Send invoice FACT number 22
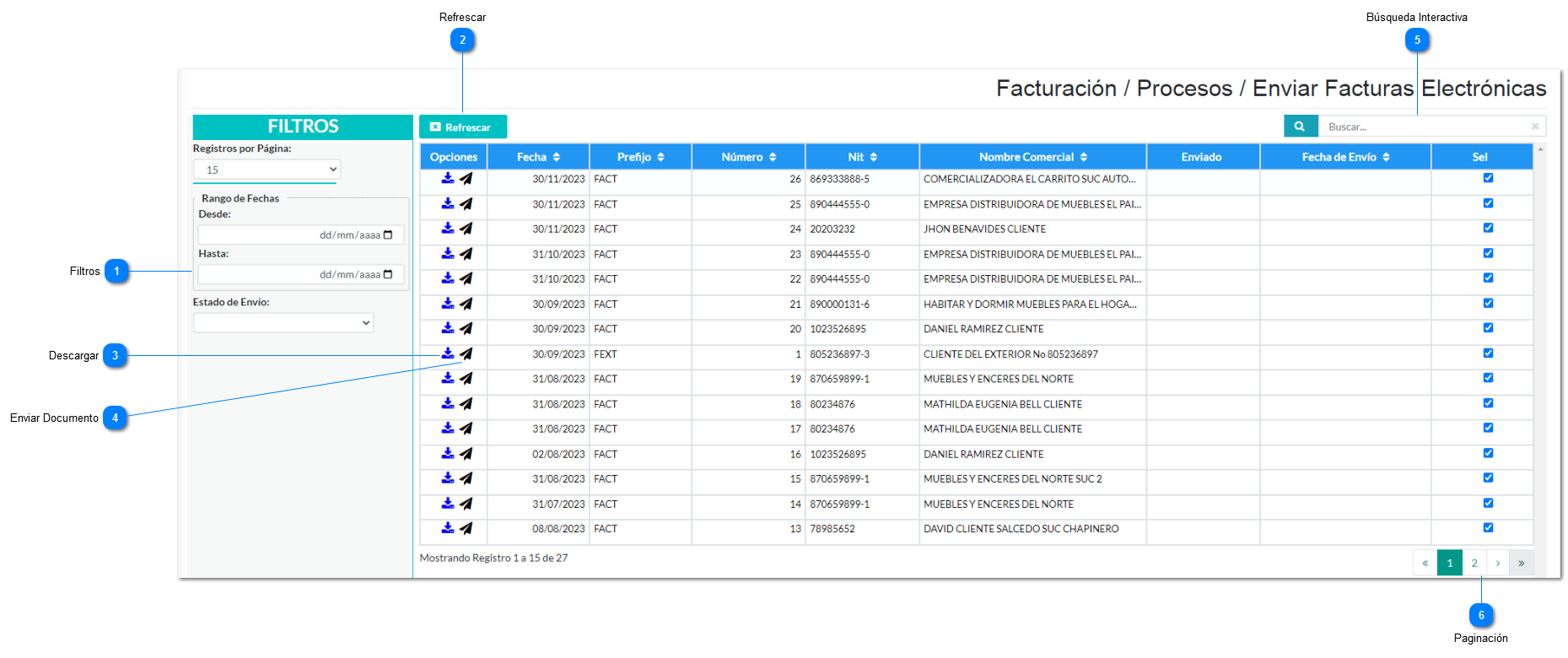1568x658 pixels. click(x=466, y=278)
